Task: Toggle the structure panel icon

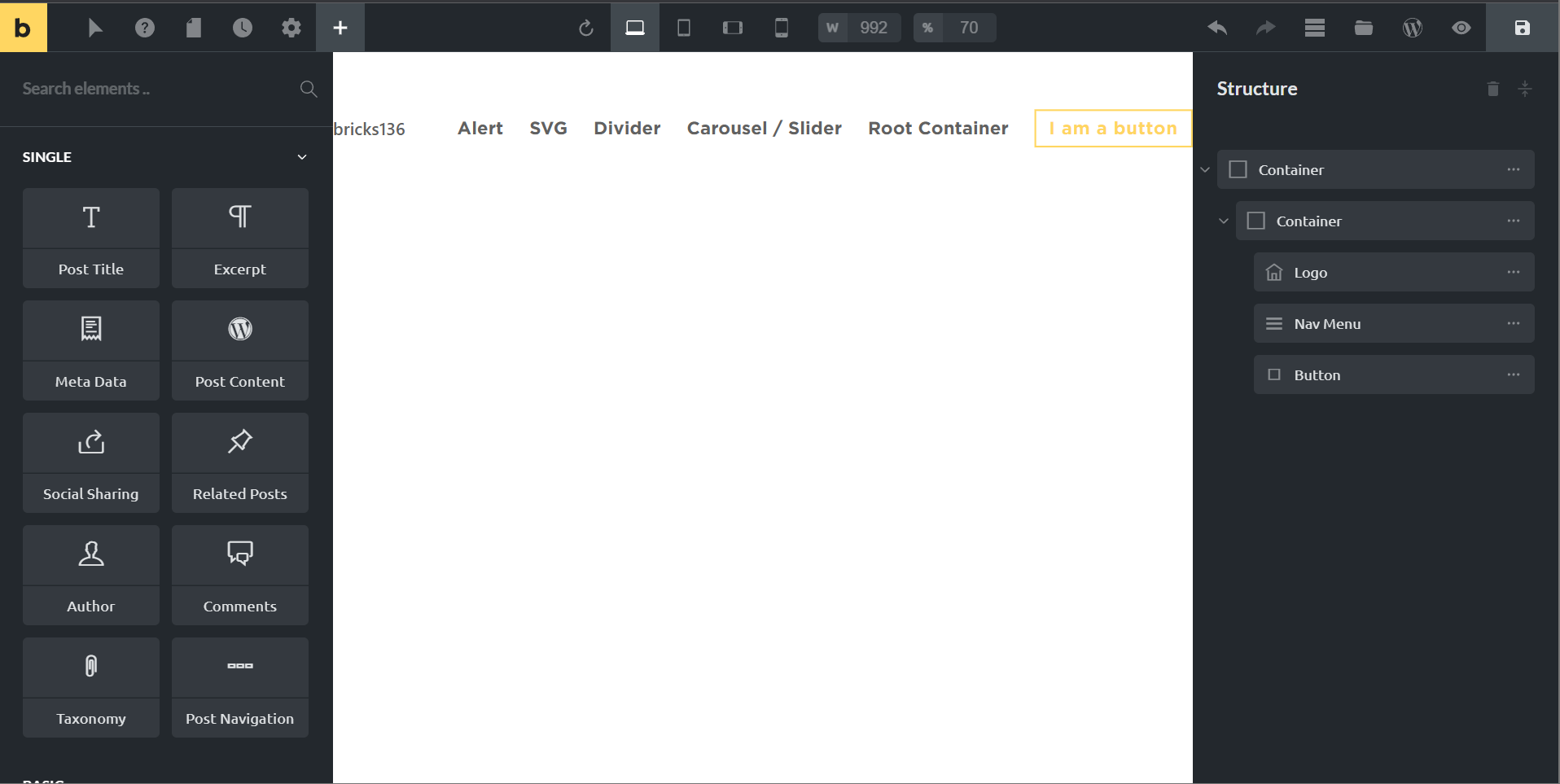Action: pyautogui.click(x=1315, y=28)
